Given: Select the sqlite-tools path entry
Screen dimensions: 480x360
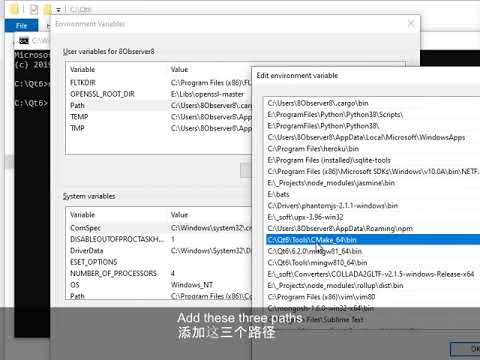Looking at the screenshot, I should pyautogui.click(x=373, y=160).
